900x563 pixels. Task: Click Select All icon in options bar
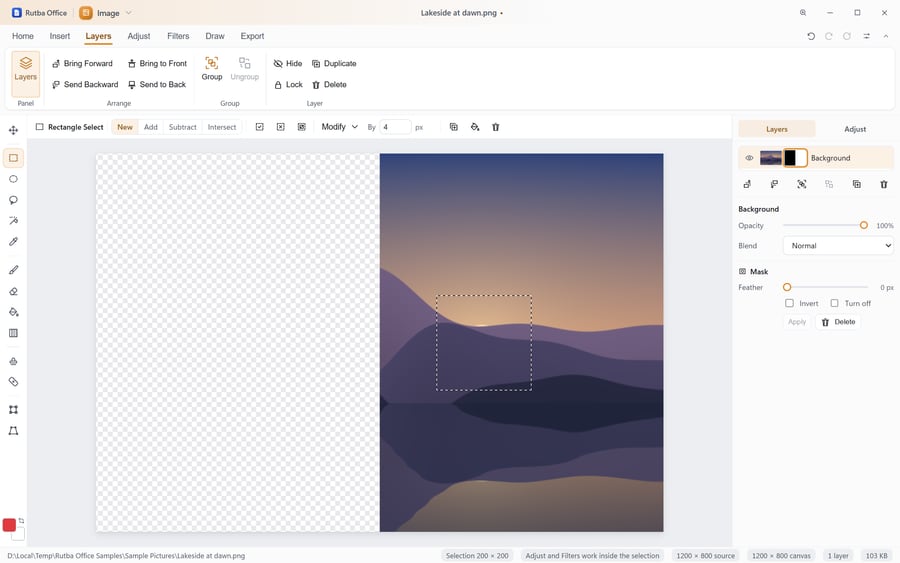point(259,127)
